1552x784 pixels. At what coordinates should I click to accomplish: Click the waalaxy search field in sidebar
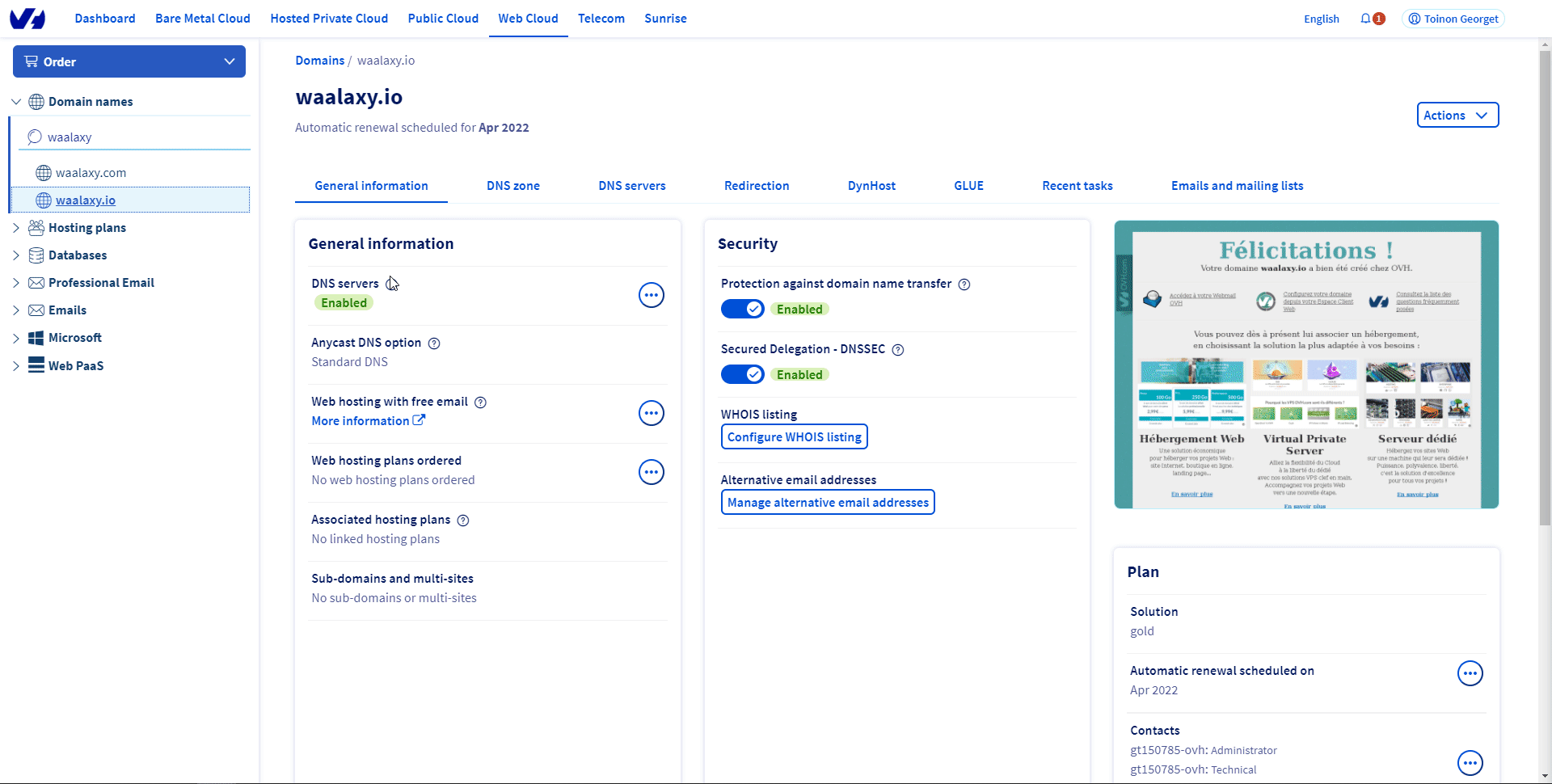134,137
